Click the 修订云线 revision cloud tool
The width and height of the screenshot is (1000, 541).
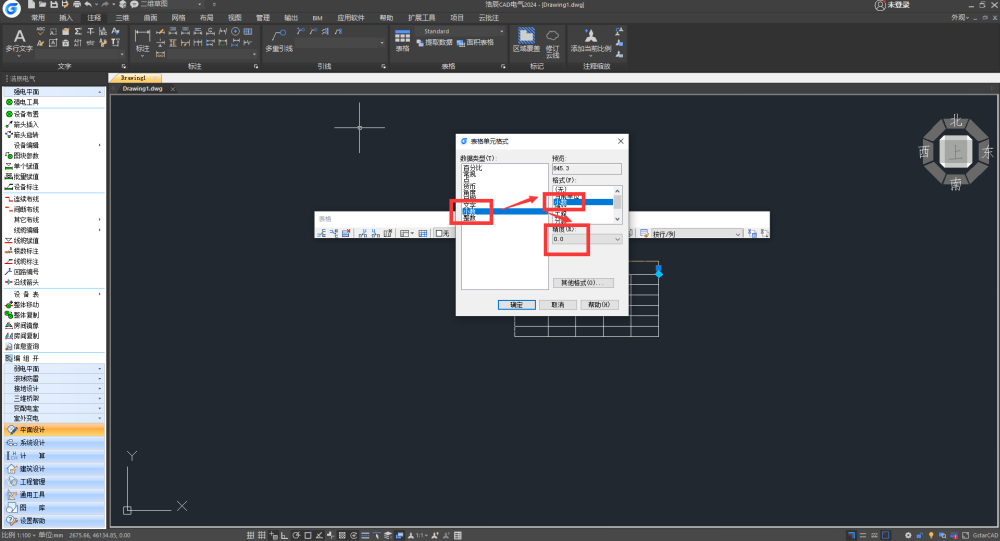(552, 43)
